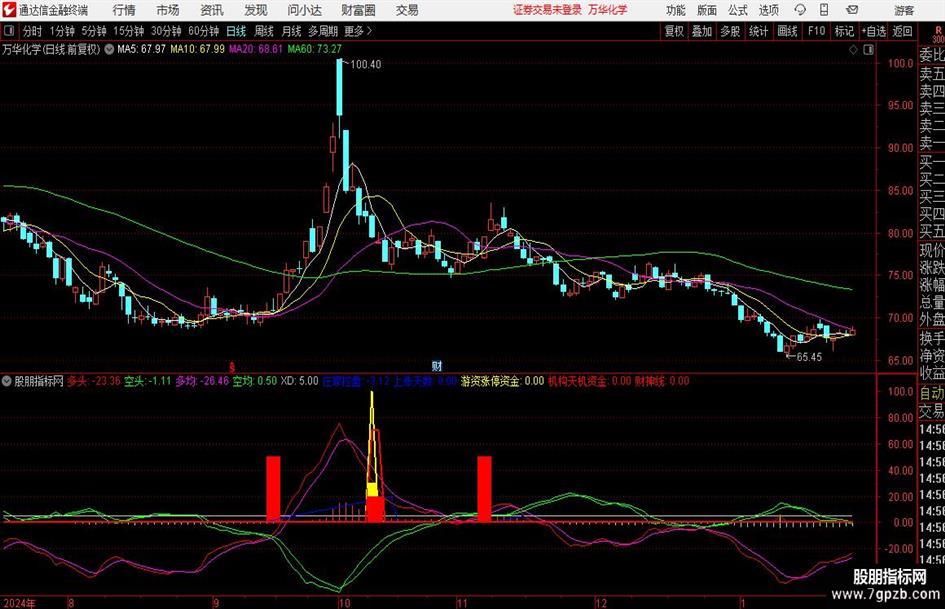This screenshot has height=609, width=945.
Task: Click the 多头: -23.36 indicator value
Action: pos(93,381)
